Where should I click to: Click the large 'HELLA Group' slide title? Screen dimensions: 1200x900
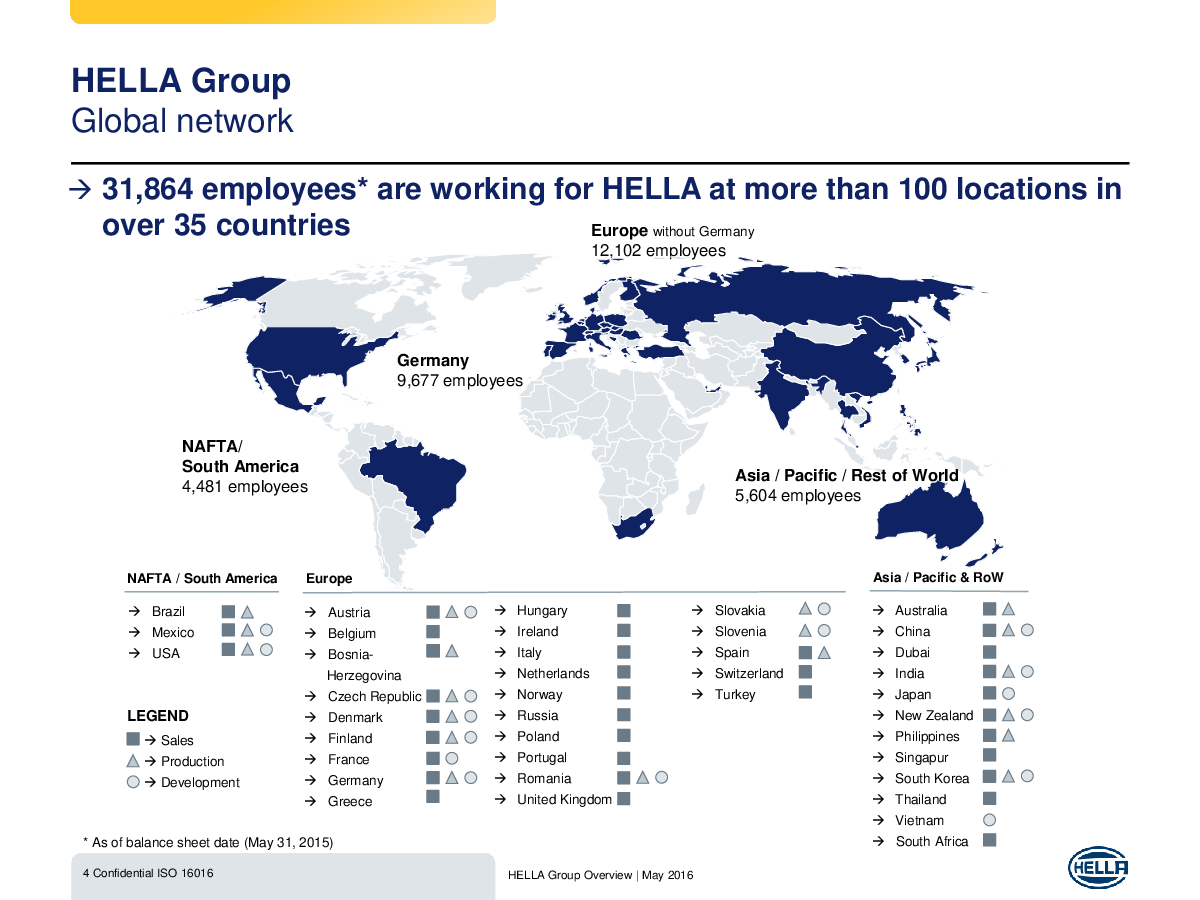pyautogui.click(x=181, y=81)
